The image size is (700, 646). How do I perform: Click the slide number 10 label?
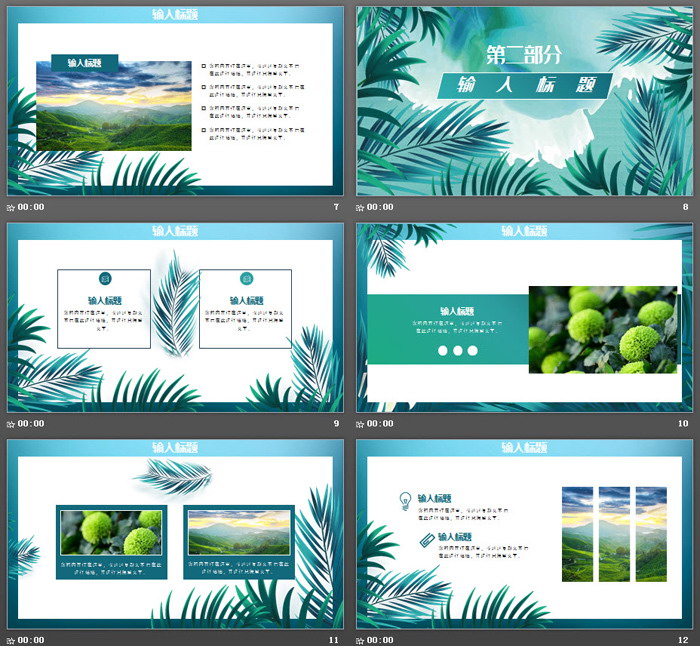click(683, 423)
